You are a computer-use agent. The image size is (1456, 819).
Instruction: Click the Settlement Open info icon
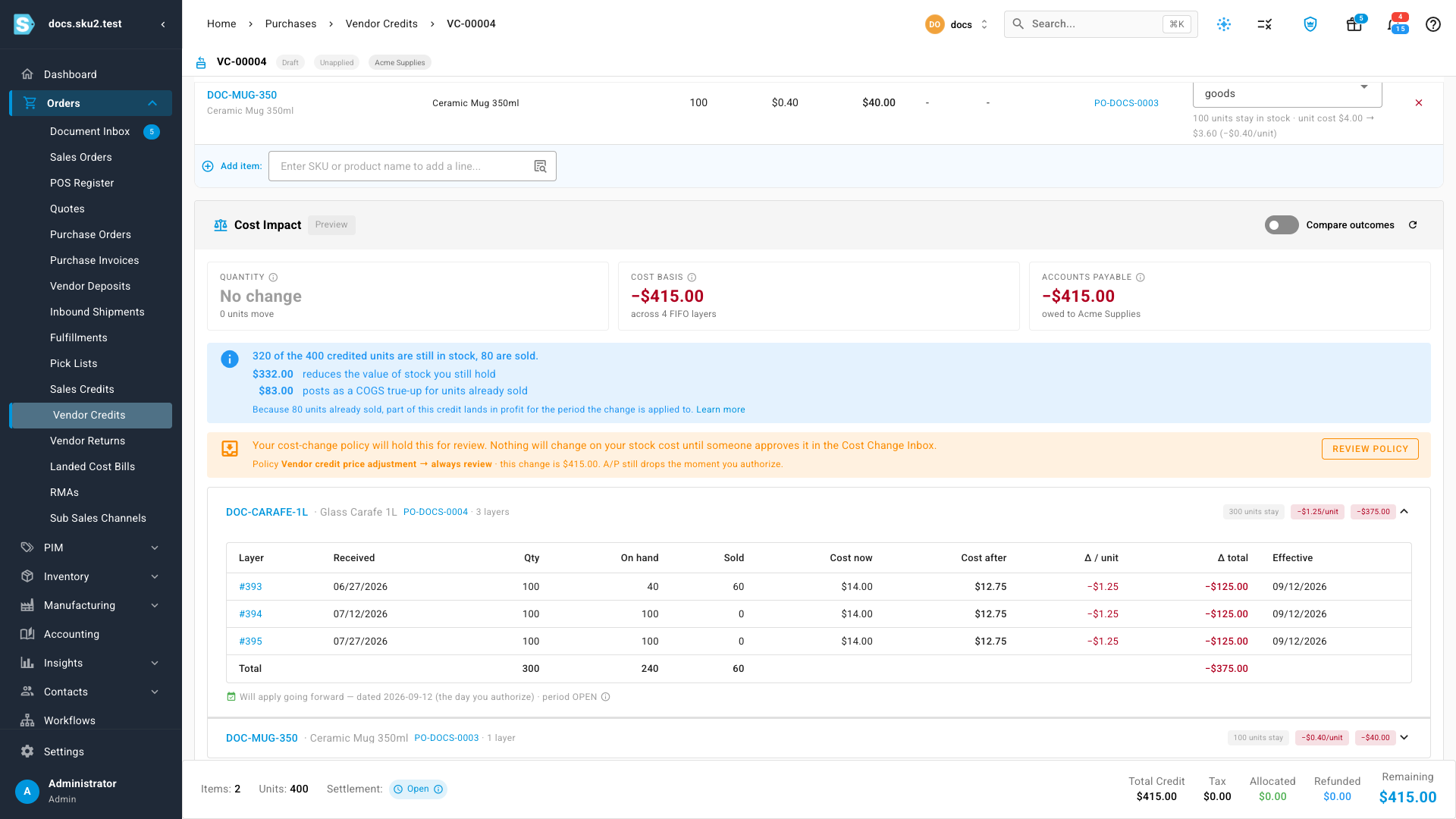coord(438,789)
